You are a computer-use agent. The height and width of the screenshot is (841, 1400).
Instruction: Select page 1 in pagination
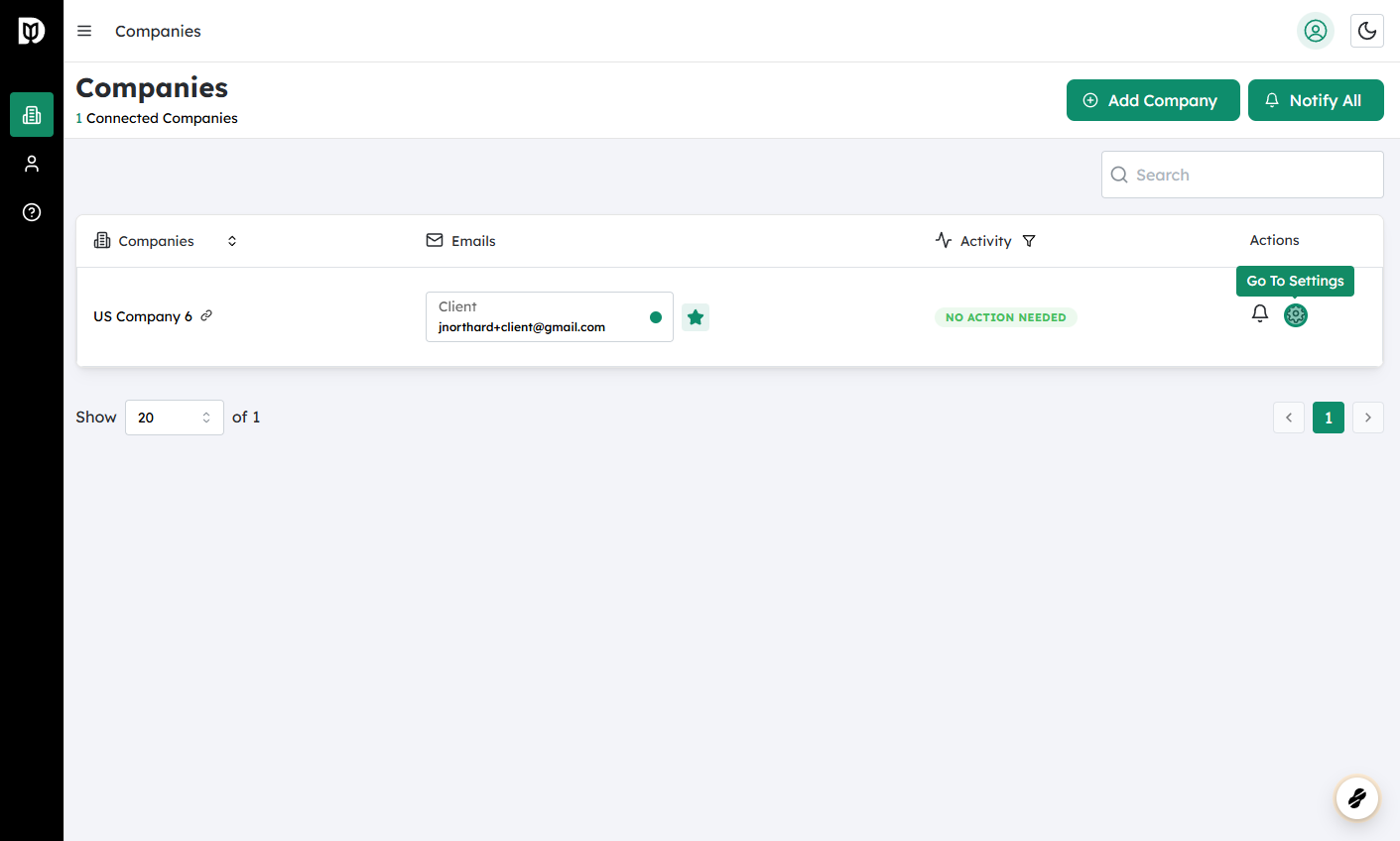[x=1328, y=418]
